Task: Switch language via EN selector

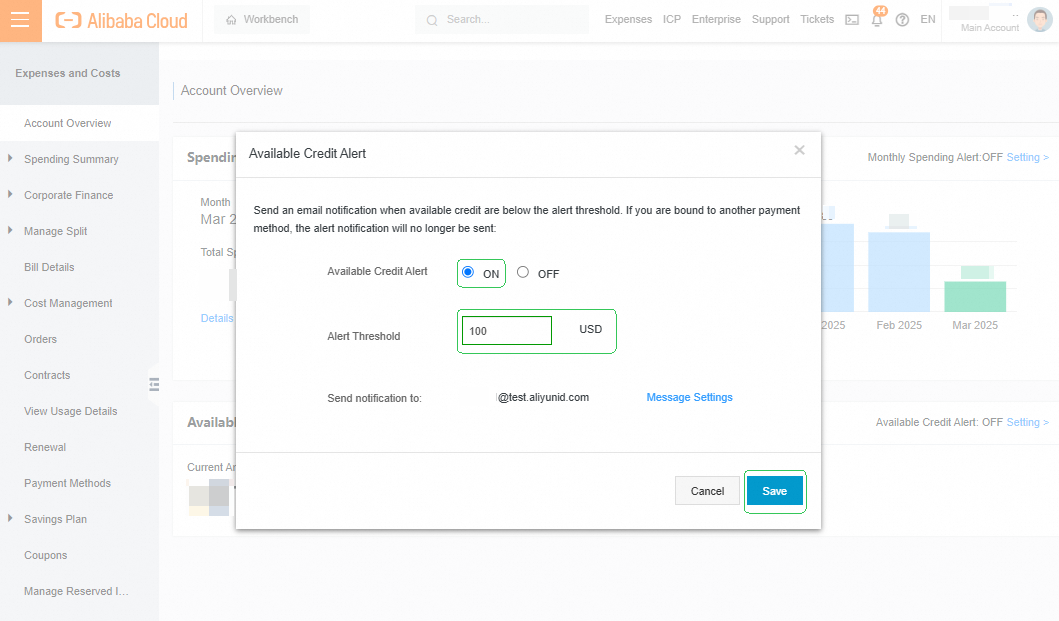Action: [928, 20]
